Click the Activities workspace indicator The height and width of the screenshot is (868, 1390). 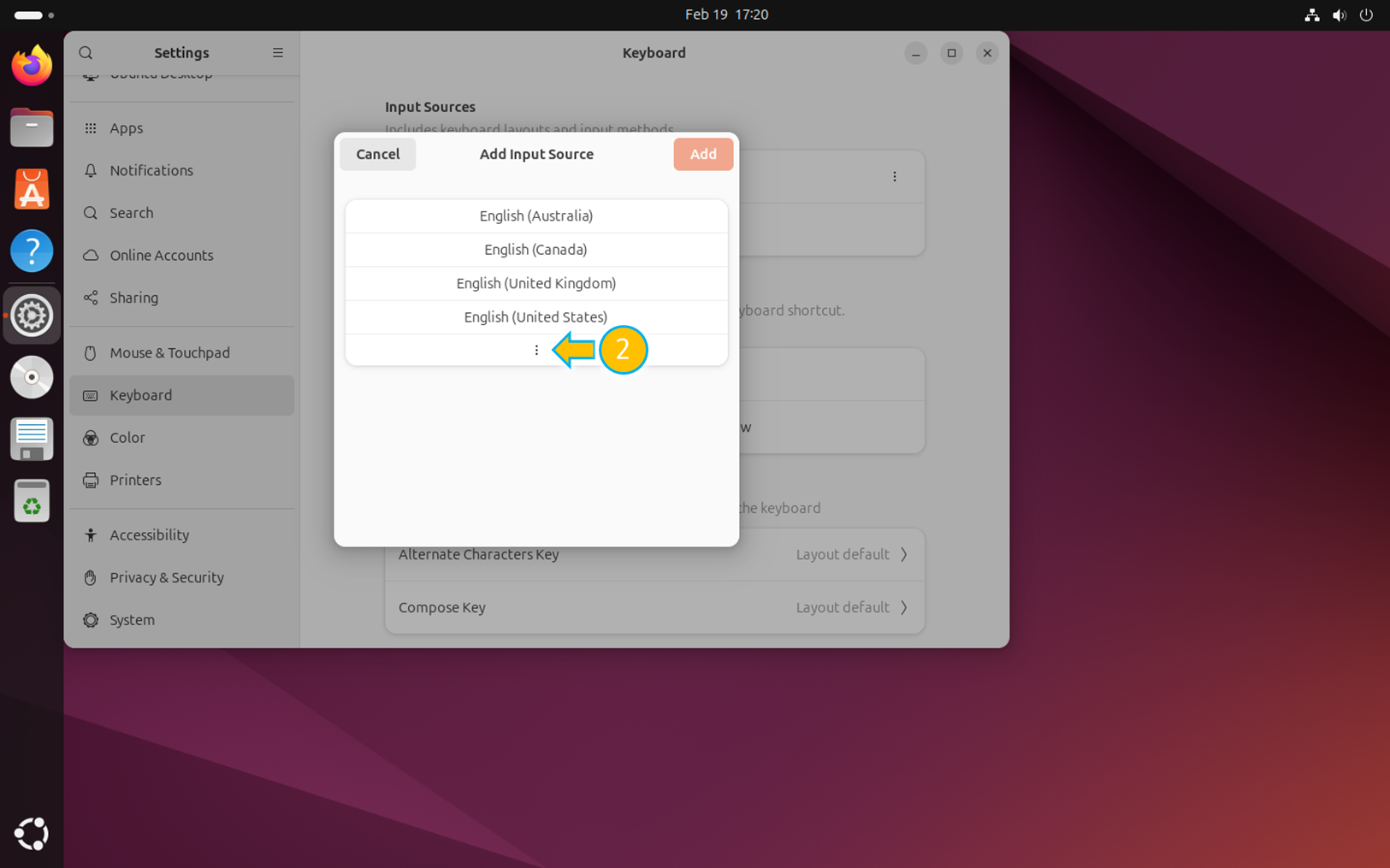pos(34,15)
